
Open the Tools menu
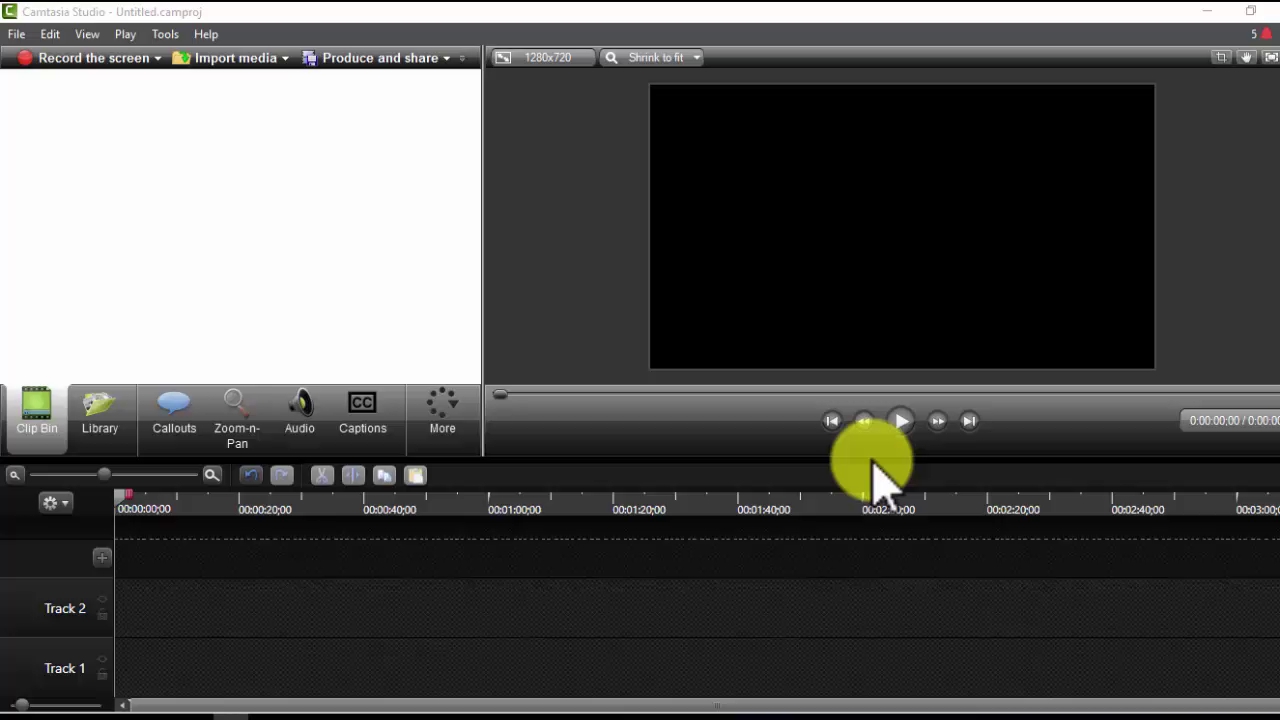click(x=165, y=34)
